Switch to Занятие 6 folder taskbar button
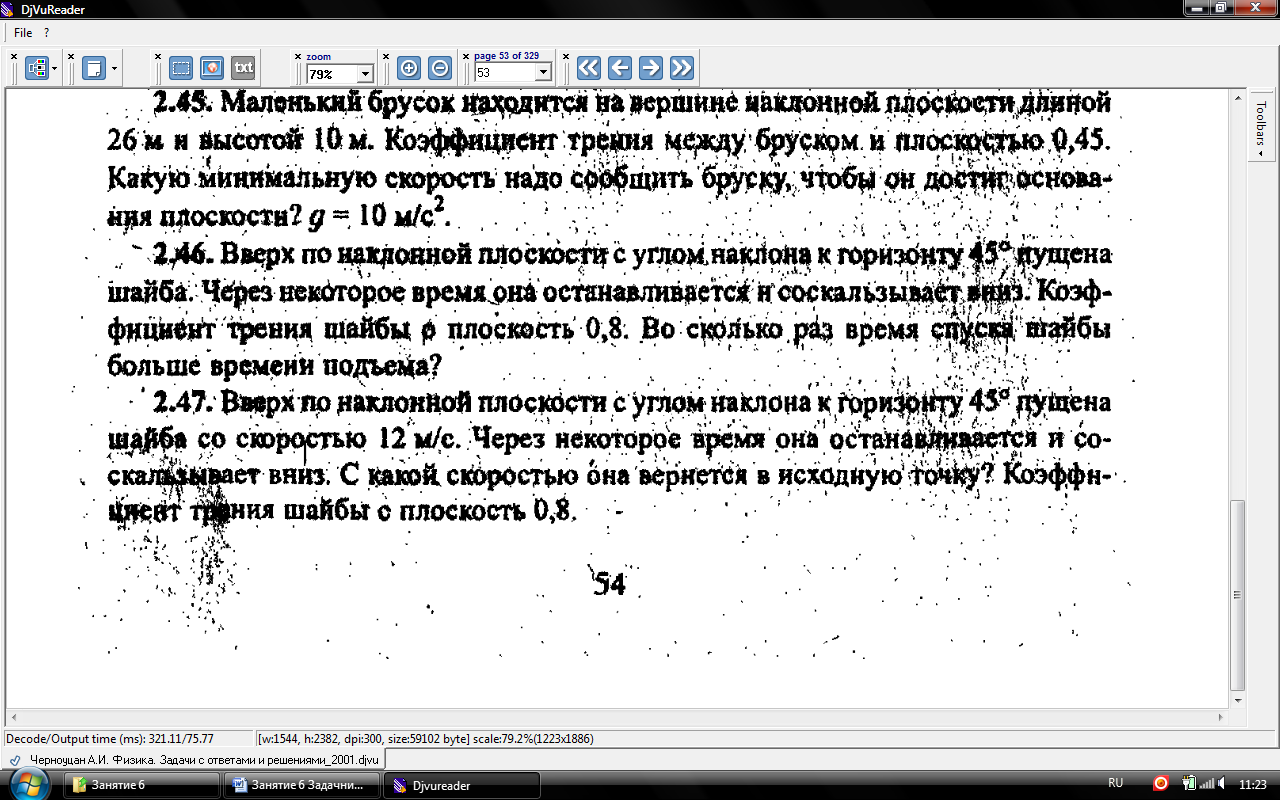Image resolution: width=1280 pixels, height=800 pixels. (141, 785)
